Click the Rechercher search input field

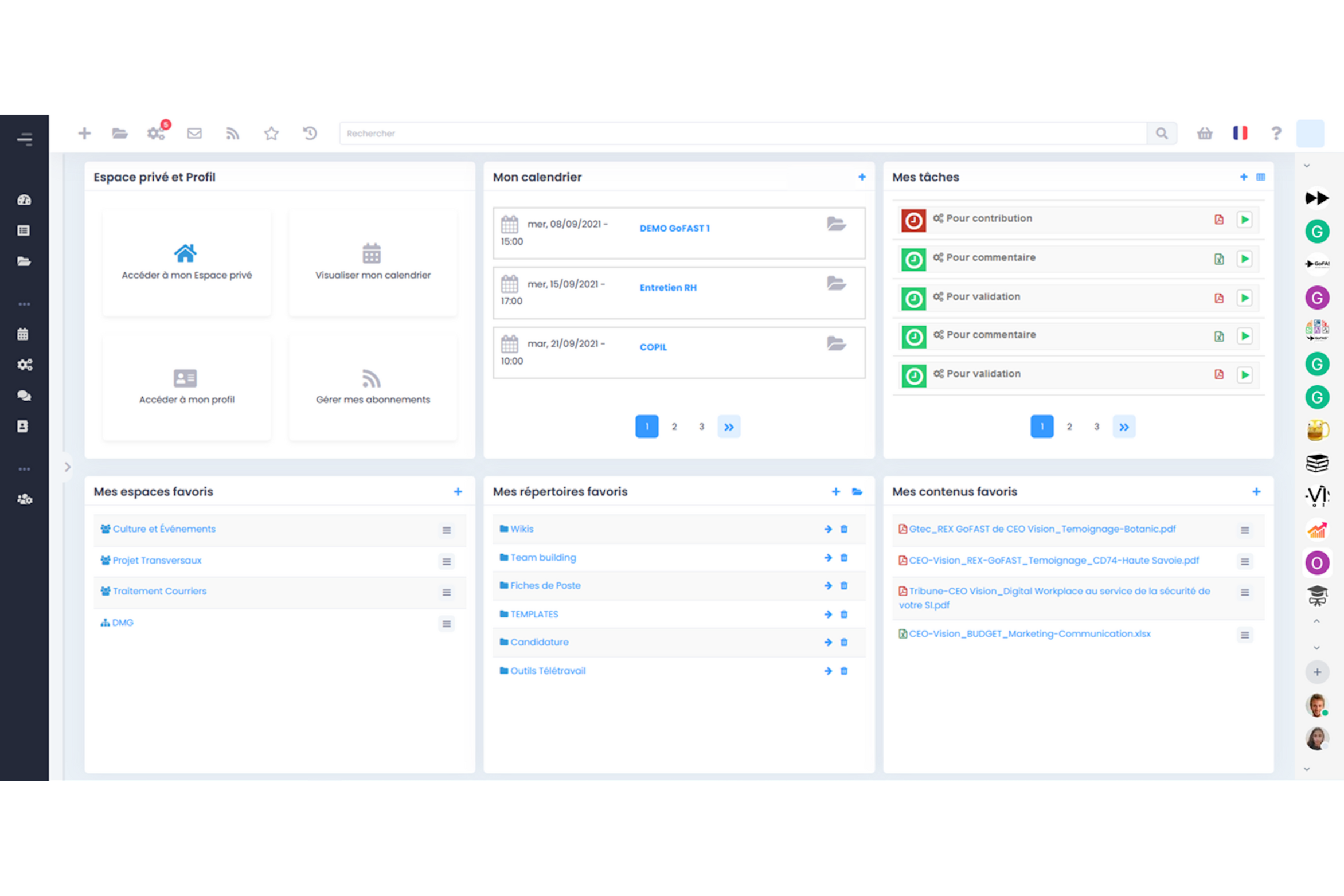tap(743, 134)
